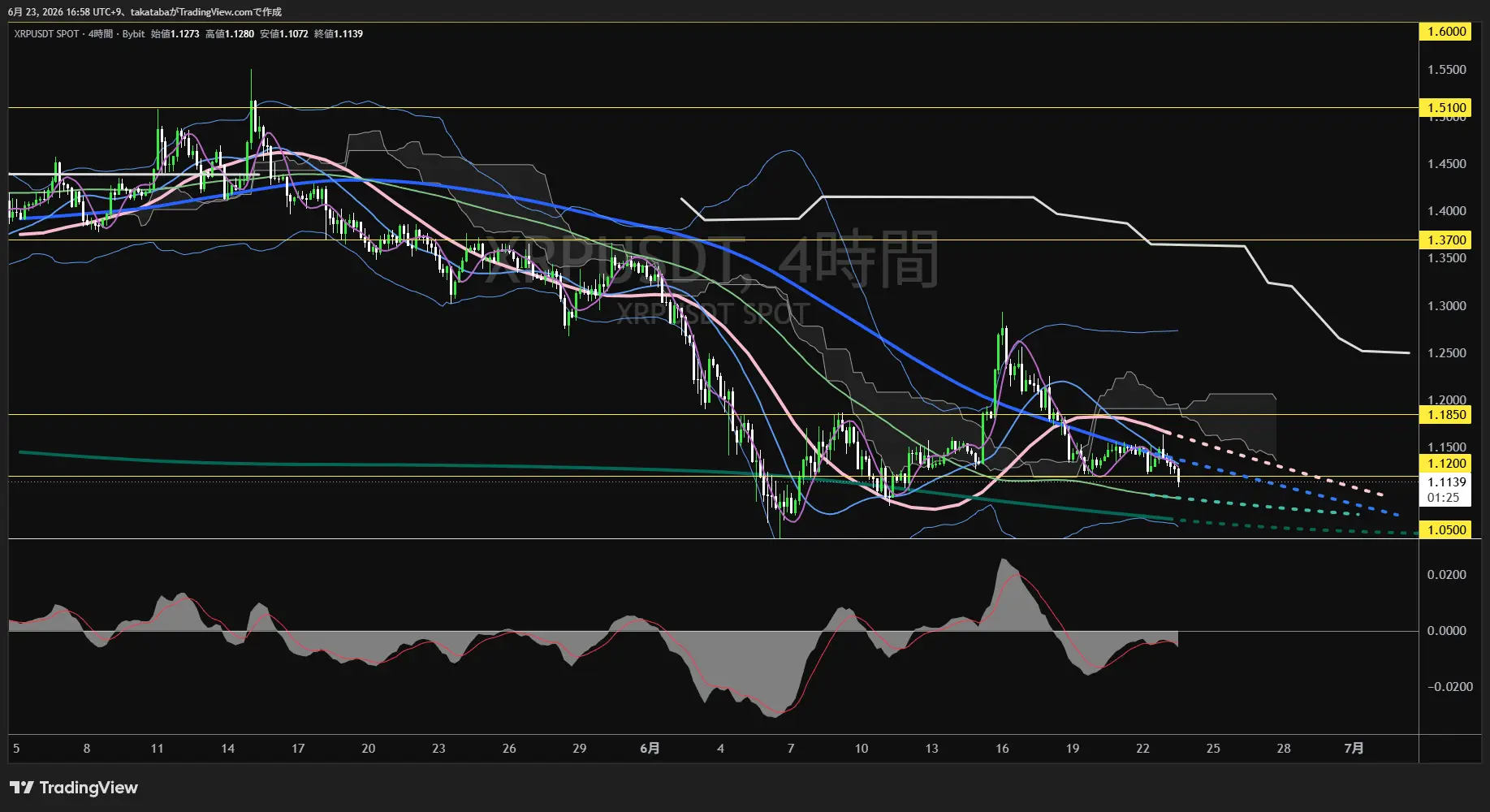
Task: Click the XRPUSDT SPOT symbol title
Action: pos(46,34)
